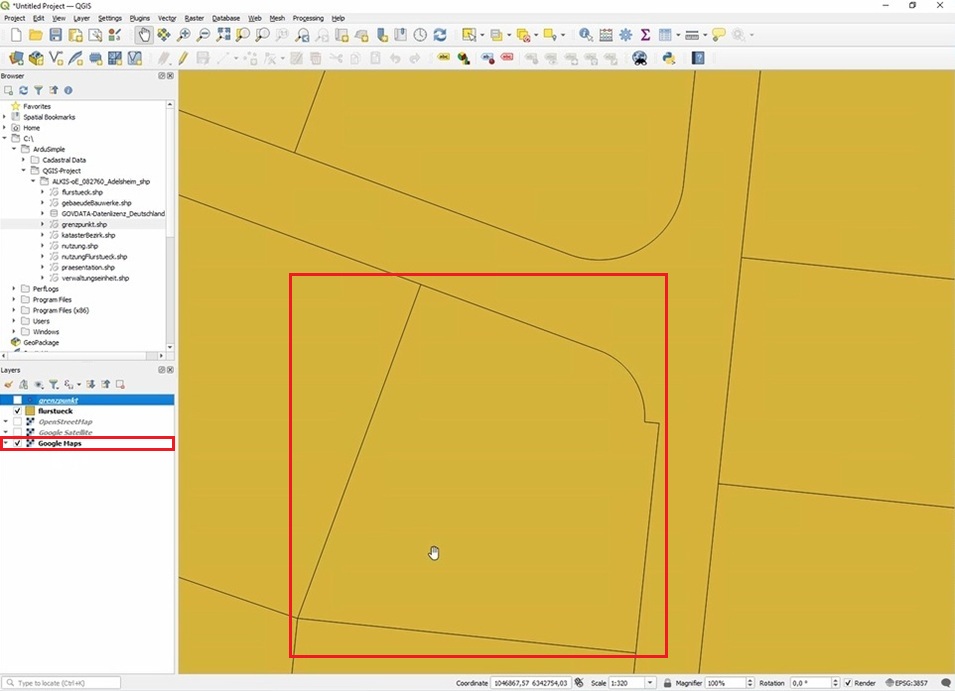Open the Python Console icon

[x=668, y=58]
